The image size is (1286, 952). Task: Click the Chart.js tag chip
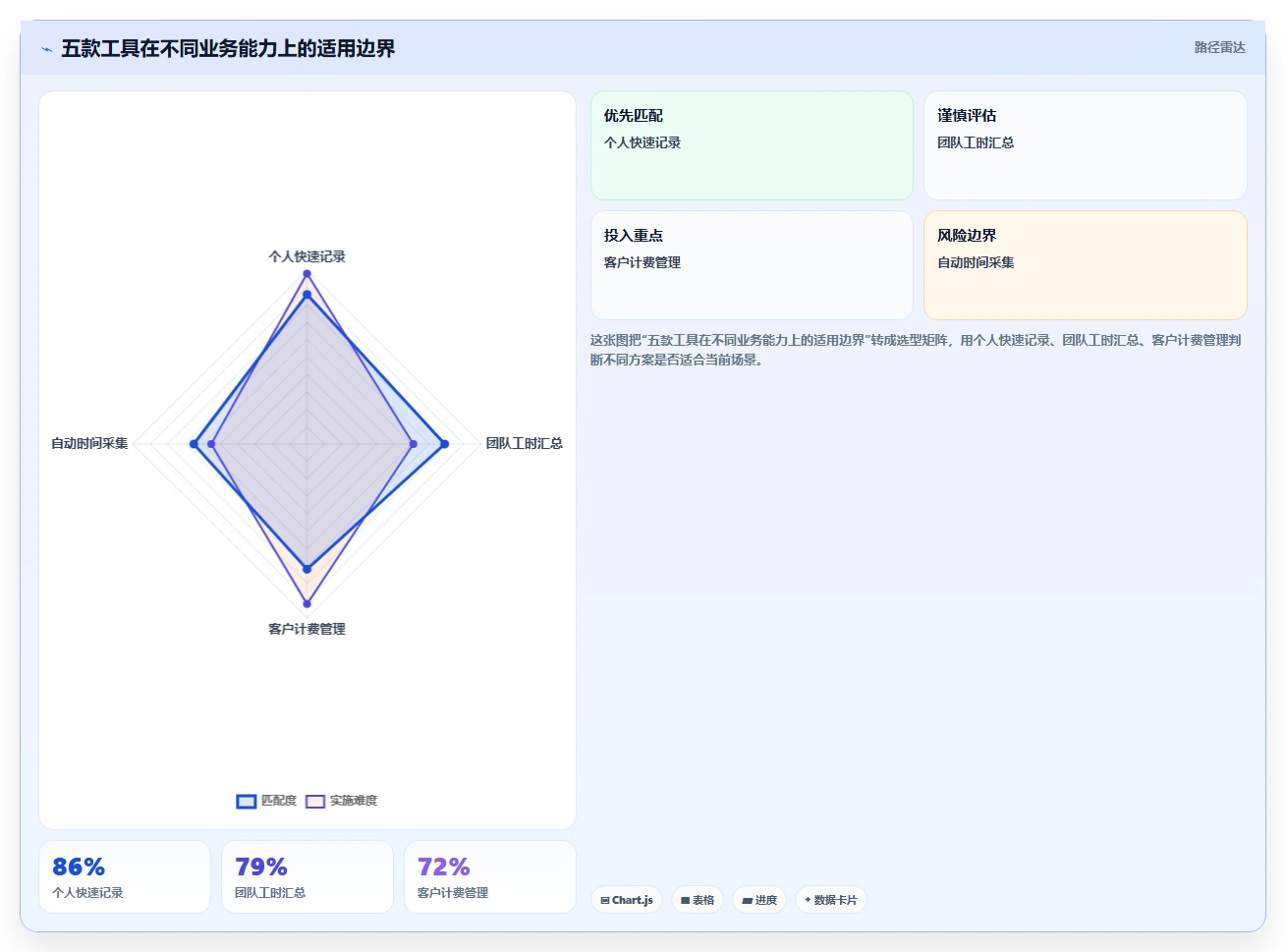point(627,900)
